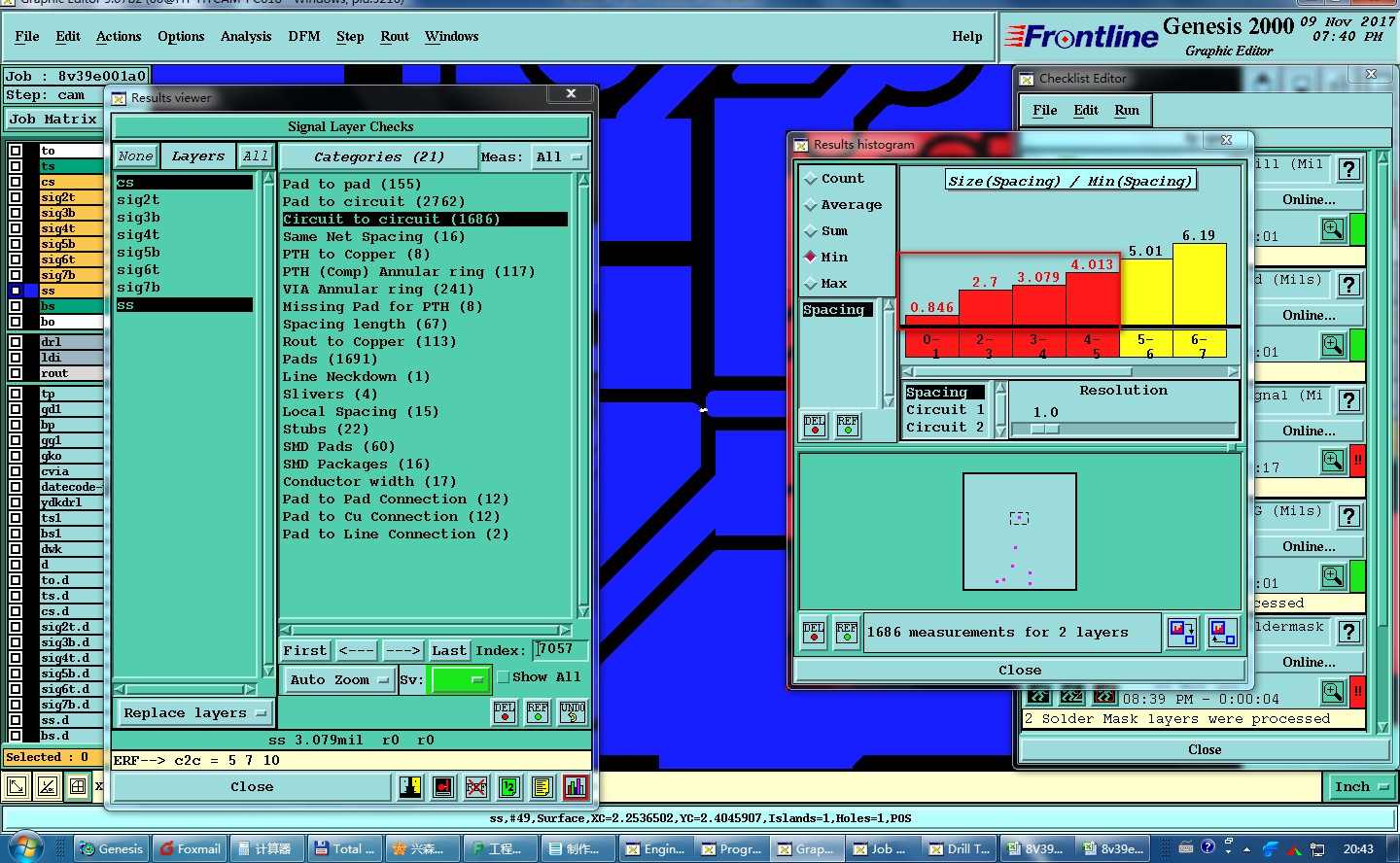Viewport: 1400px width, 863px height.
Task: Click histogram export icon with down arrow
Action: 1182,633
